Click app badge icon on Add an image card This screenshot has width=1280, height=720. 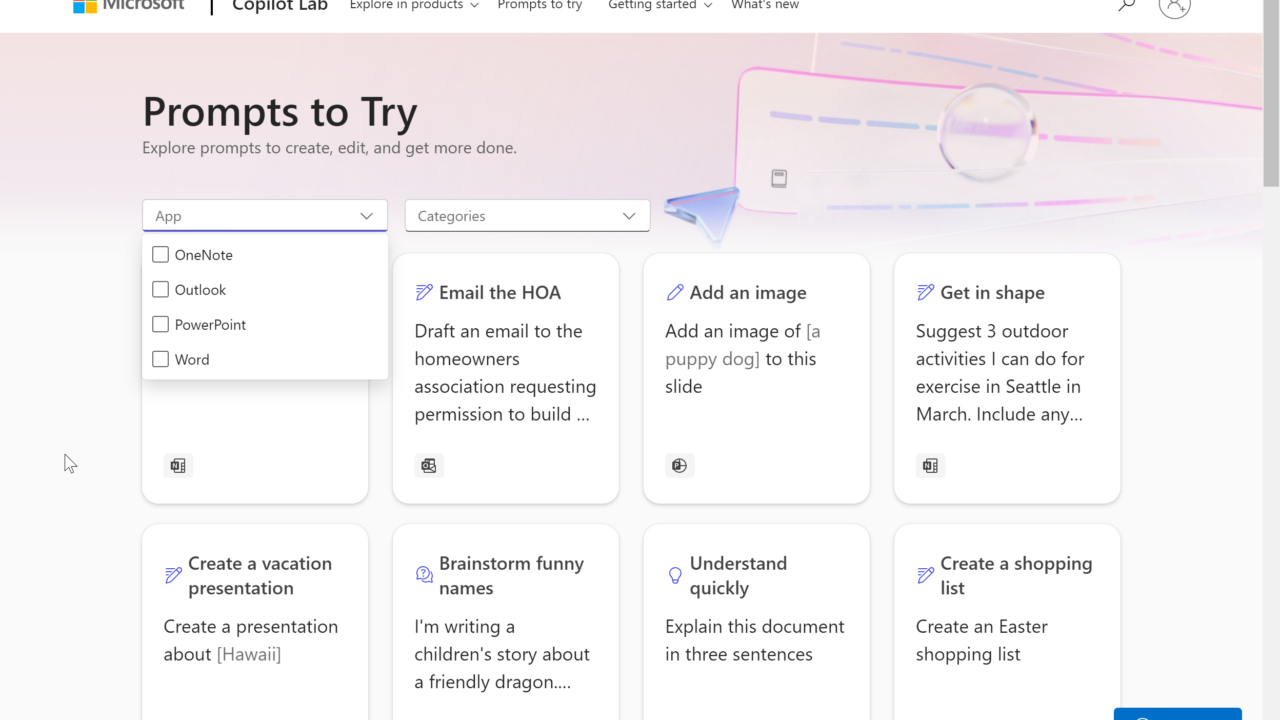(x=679, y=466)
